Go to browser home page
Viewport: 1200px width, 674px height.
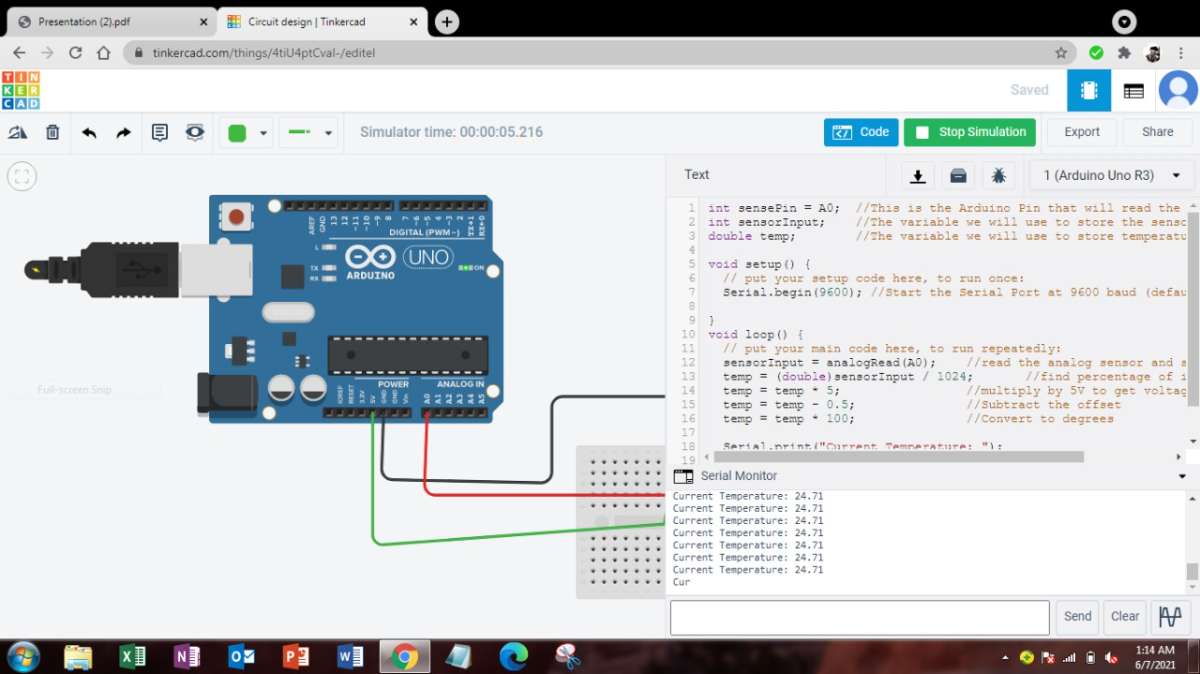pos(104,53)
